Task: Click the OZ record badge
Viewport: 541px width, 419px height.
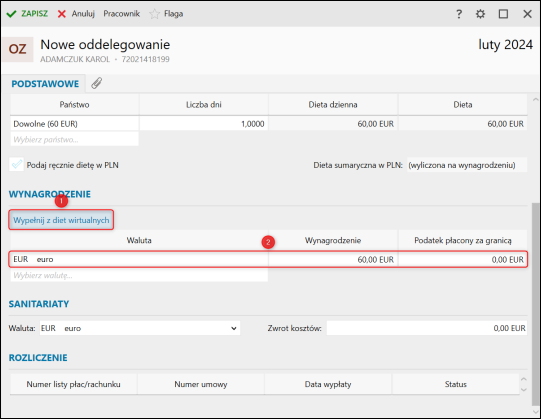Action: click(x=18, y=49)
